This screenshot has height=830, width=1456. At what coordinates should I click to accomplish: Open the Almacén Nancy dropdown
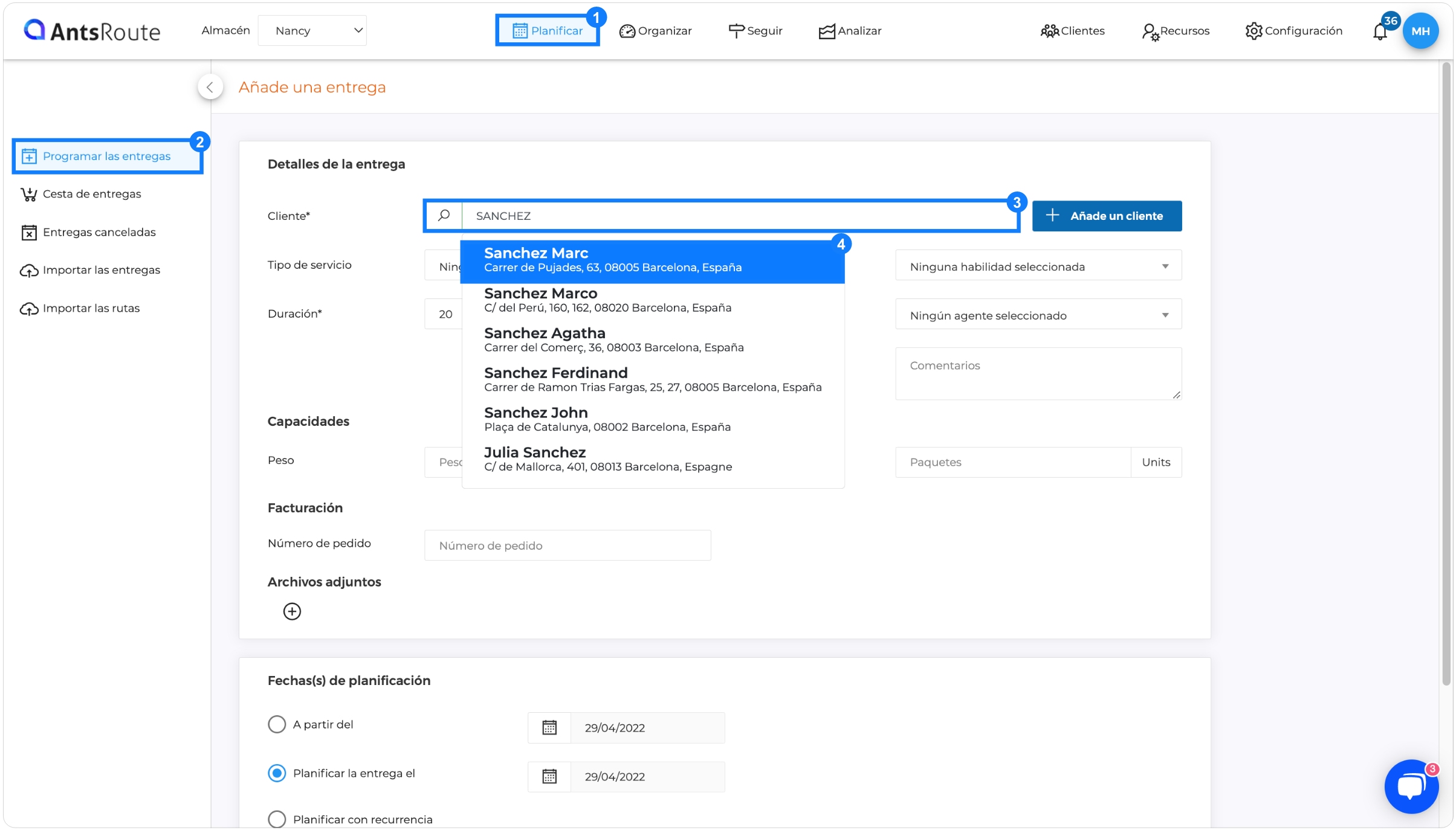point(312,30)
